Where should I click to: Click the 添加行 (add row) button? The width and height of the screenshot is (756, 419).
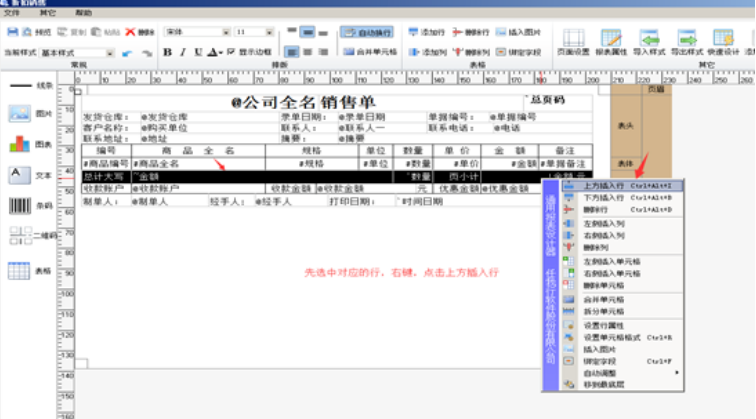pos(427,32)
